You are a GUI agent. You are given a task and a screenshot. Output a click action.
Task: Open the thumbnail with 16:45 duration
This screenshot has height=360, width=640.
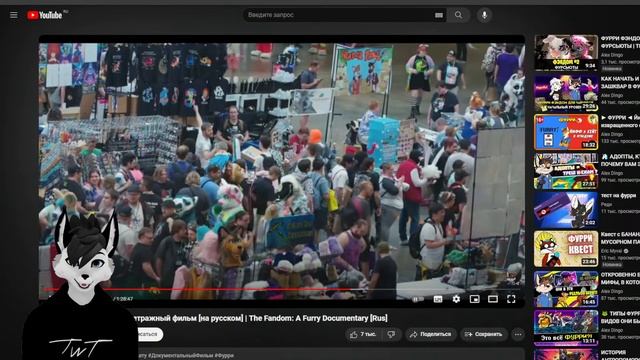click(566, 289)
